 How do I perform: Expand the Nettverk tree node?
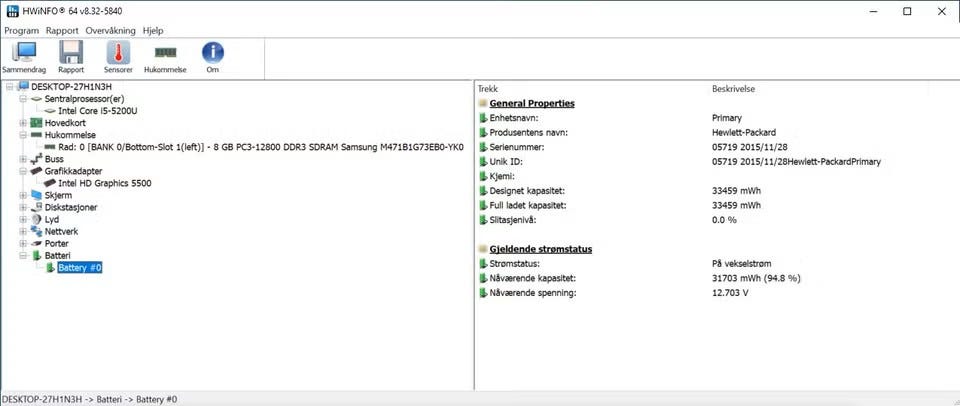tap(23, 231)
